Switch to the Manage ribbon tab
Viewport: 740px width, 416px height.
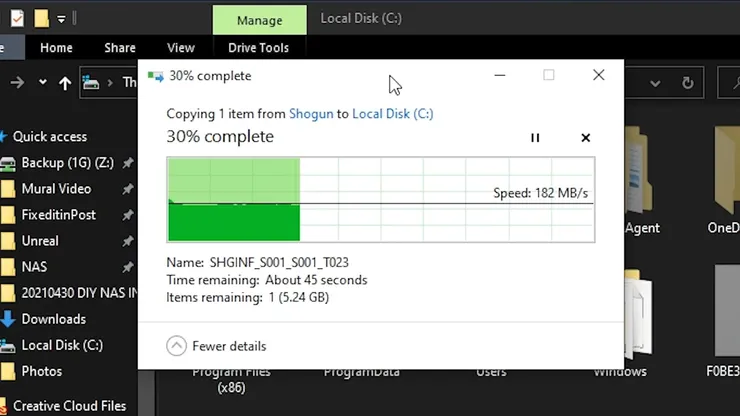(260, 20)
